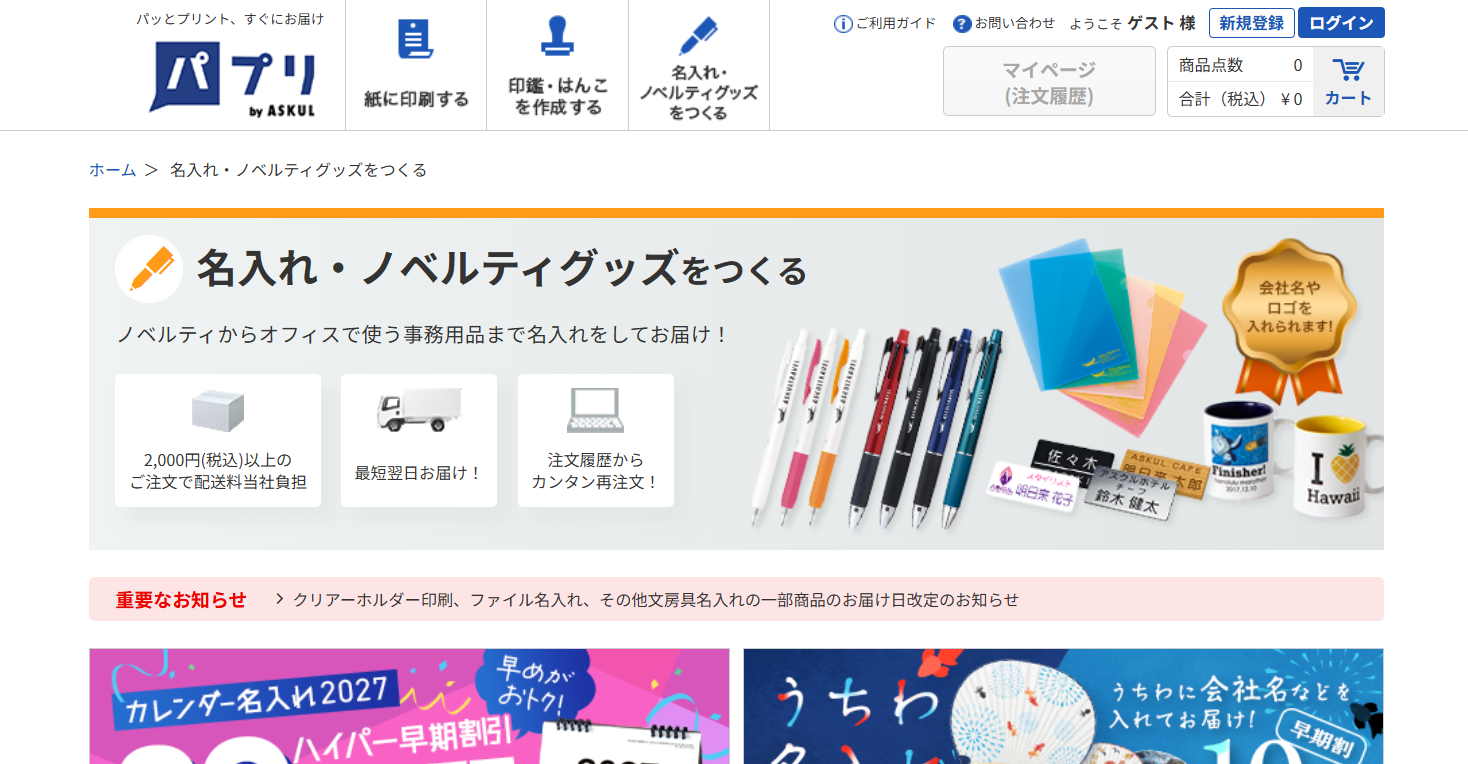This screenshot has width=1468, height=764.
Task: Click the pen icon for 名入れ・ノベルティグッズをつくる
Action: [x=698, y=36]
